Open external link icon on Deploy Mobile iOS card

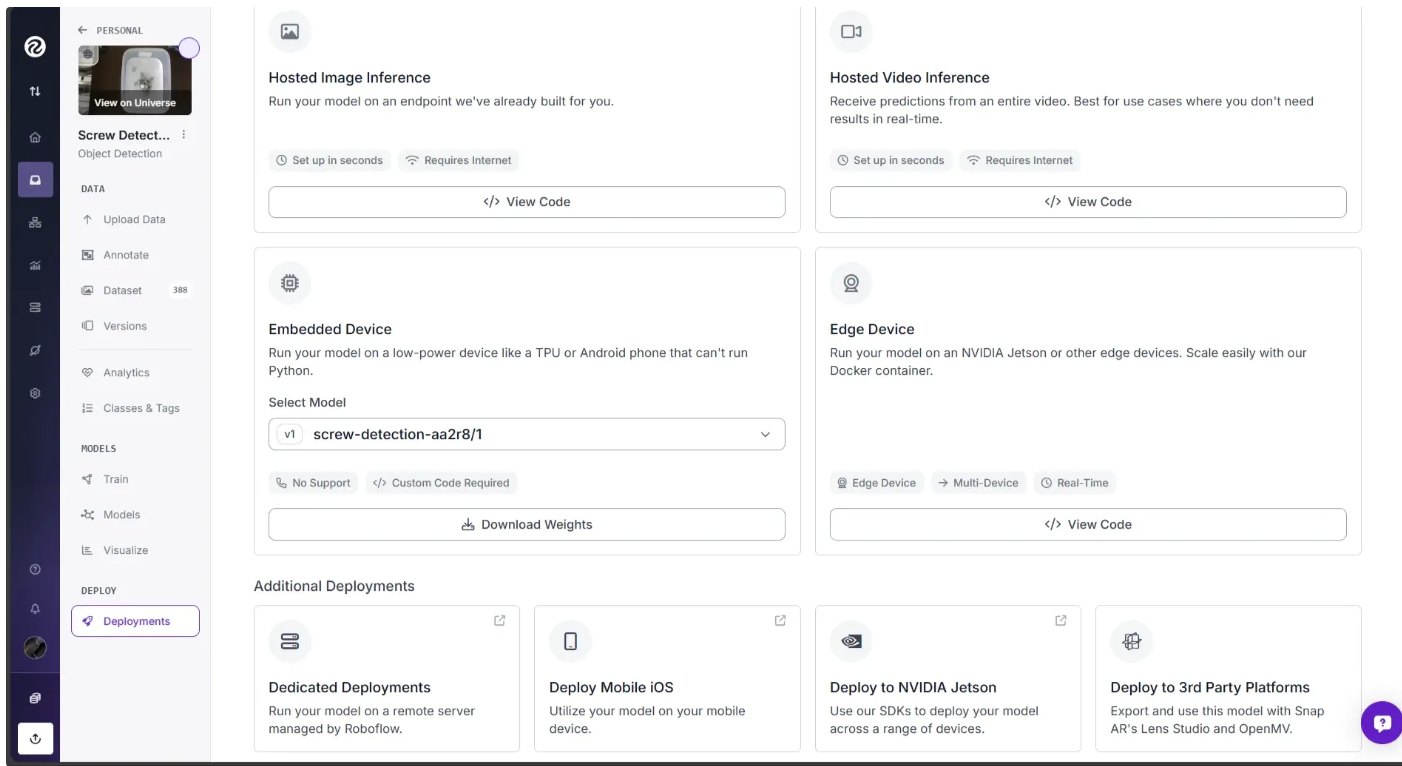[x=780, y=621]
